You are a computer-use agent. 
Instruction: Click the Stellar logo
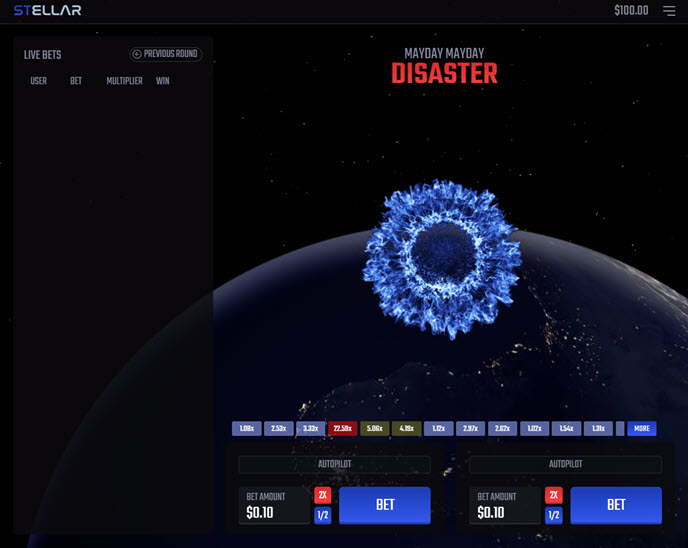tap(47, 11)
